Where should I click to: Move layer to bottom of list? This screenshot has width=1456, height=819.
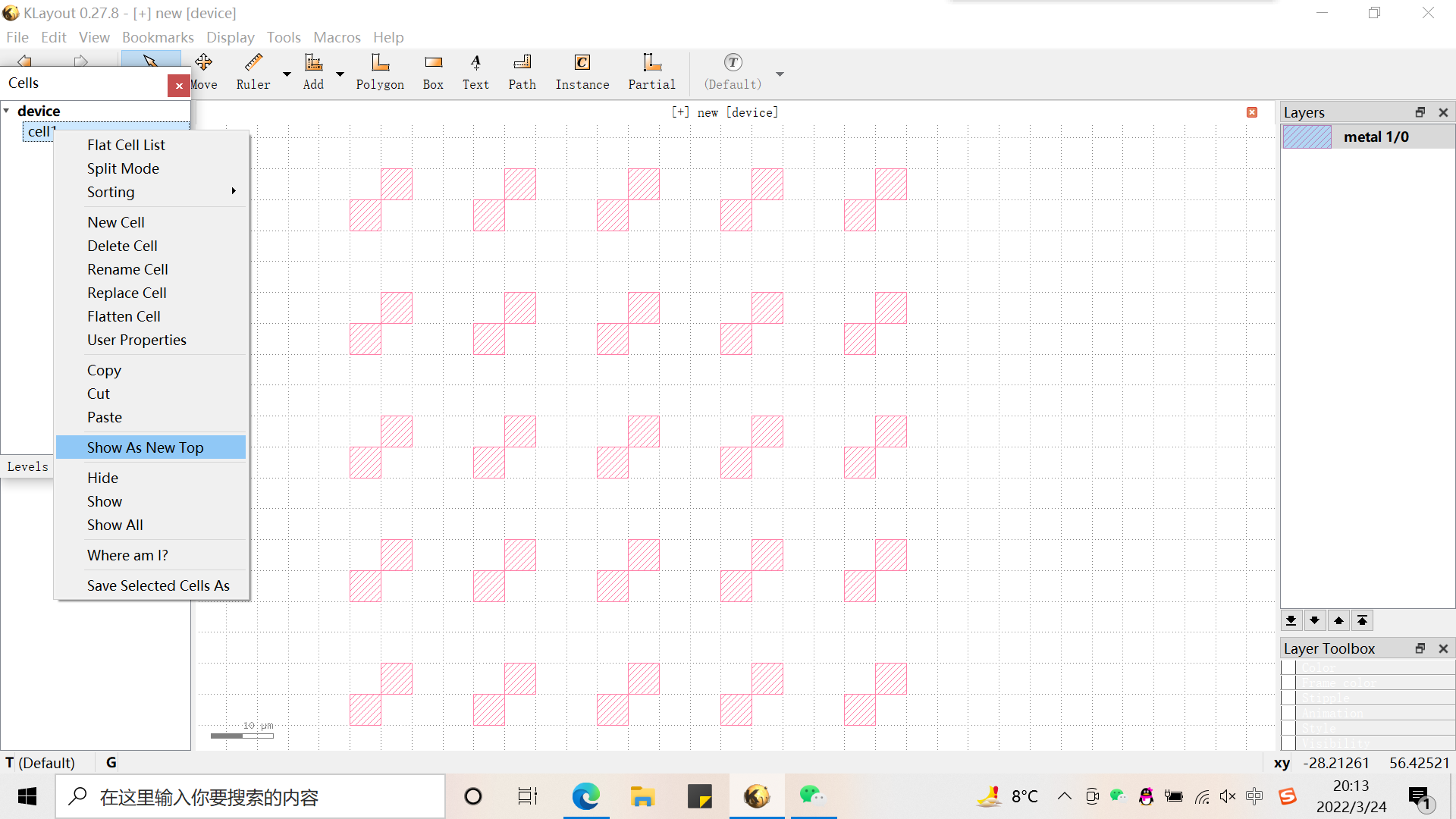coord(1291,620)
